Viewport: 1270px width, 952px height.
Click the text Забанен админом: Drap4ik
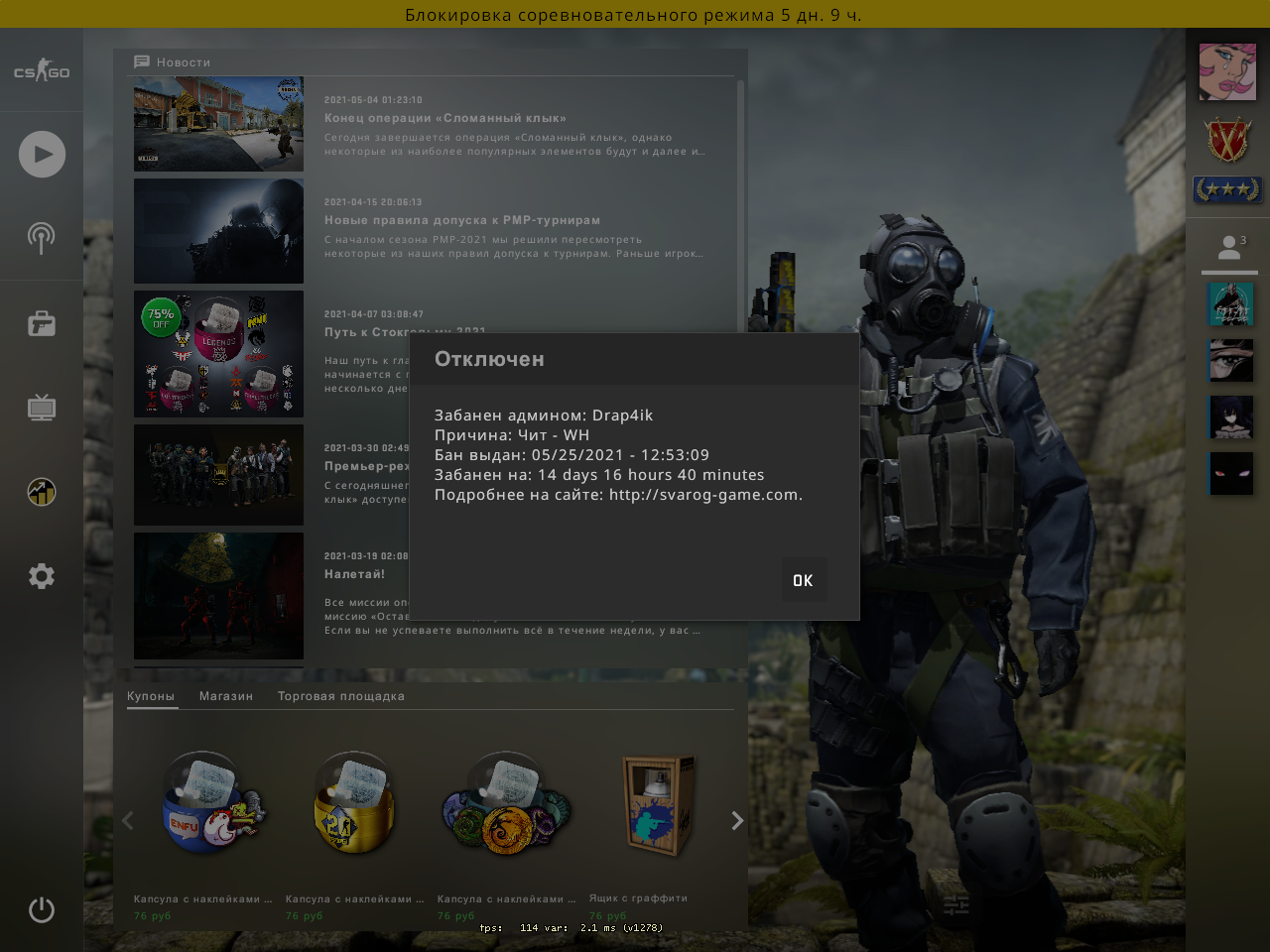pyautogui.click(x=544, y=416)
